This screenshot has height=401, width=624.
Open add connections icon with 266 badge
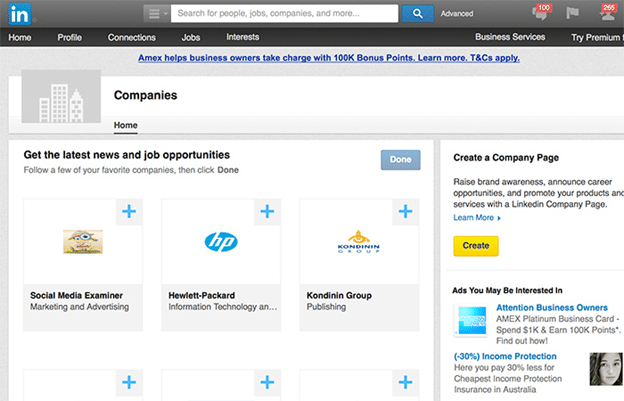[608, 13]
